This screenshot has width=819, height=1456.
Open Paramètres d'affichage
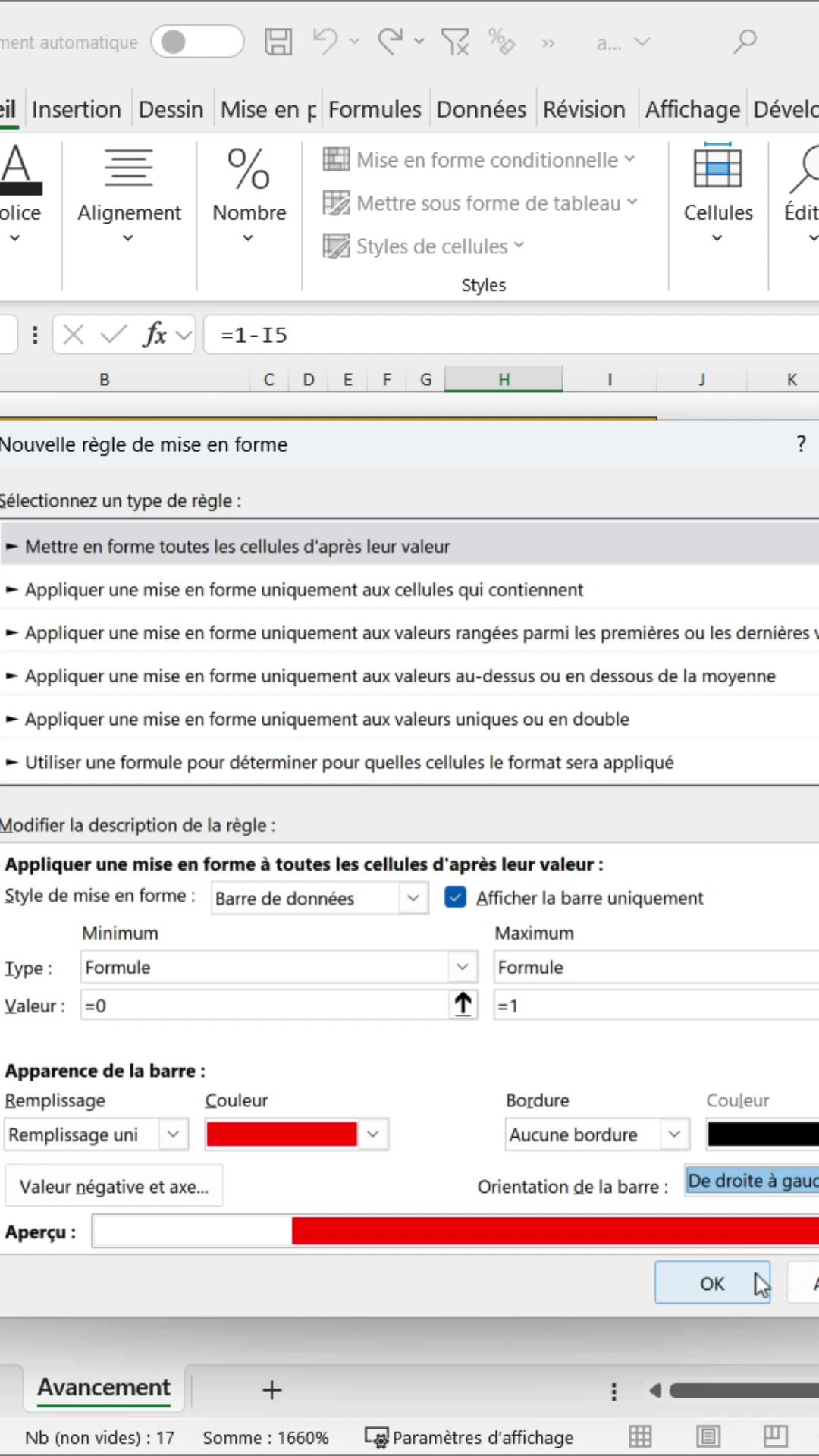pyautogui.click(x=469, y=1437)
